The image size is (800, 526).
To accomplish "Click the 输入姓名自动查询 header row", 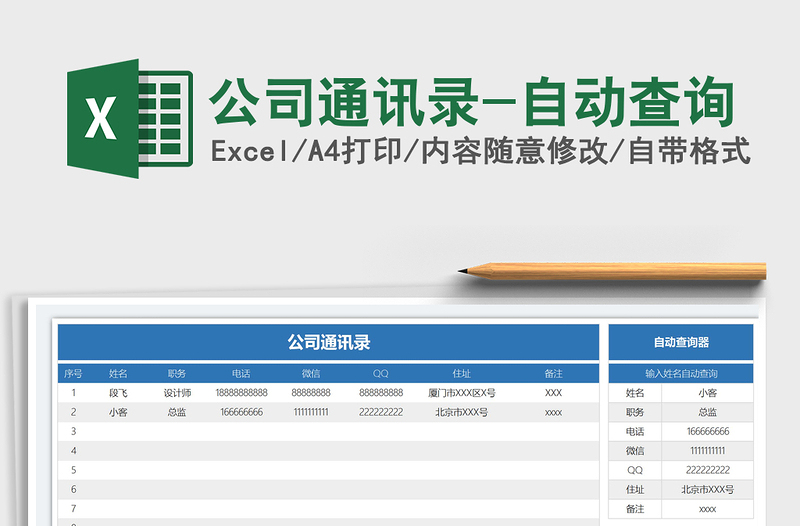I will pyautogui.click(x=681, y=373).
